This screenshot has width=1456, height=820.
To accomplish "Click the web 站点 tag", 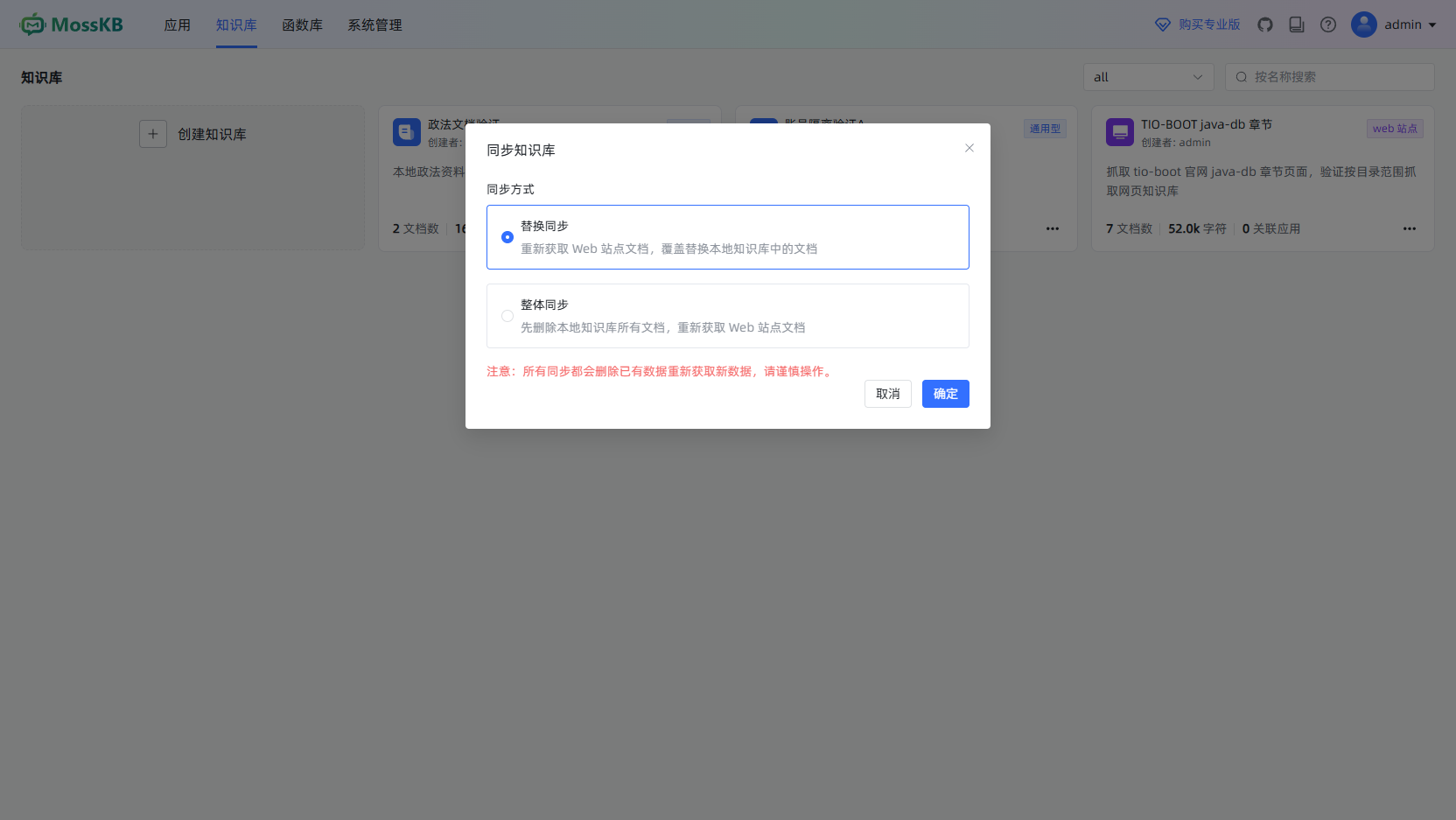I will tap(1395, 129).
